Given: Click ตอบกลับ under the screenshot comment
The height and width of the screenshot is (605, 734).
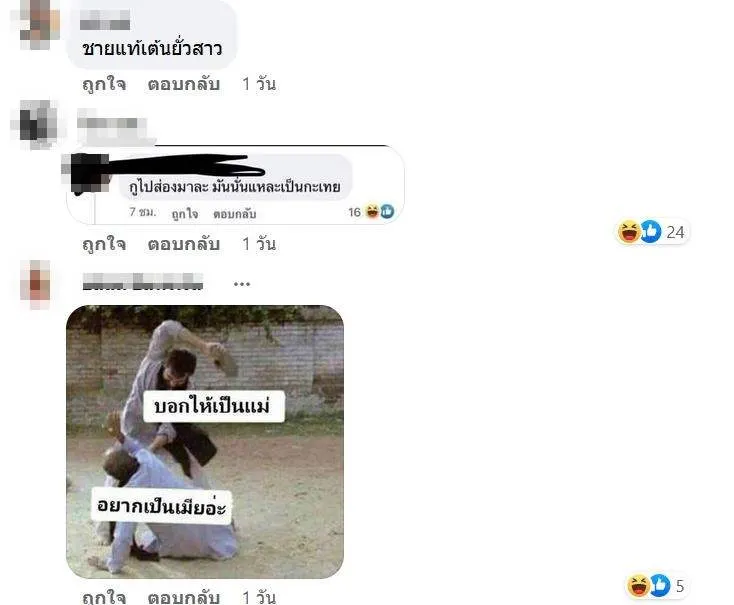Looking at the screenshot, I should click(x=184, y=244).
